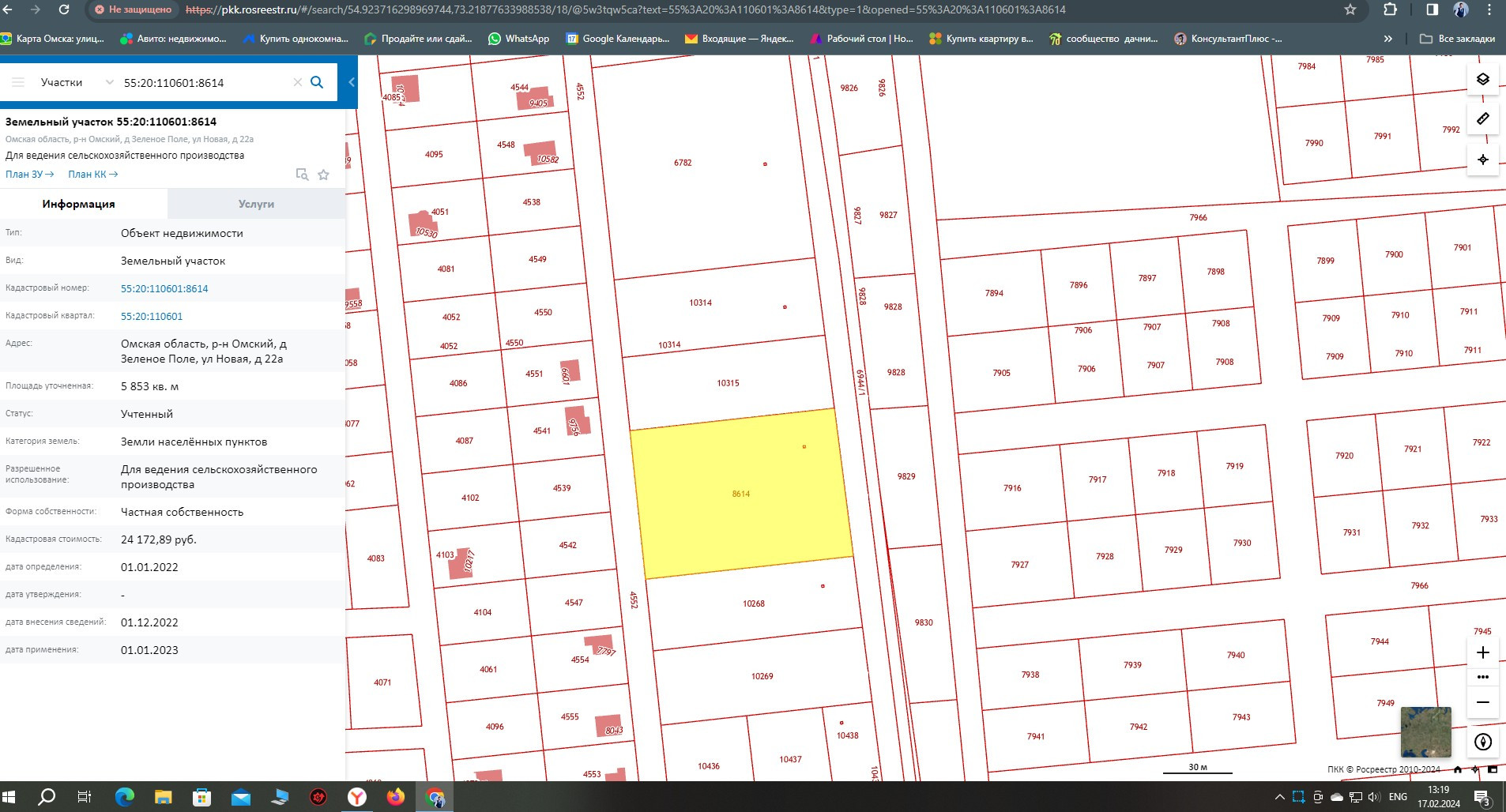Open the hamburger menu in search bar
Image resolution: width=1506 pixels, height=812 pixels.
[x=18, y=82]
